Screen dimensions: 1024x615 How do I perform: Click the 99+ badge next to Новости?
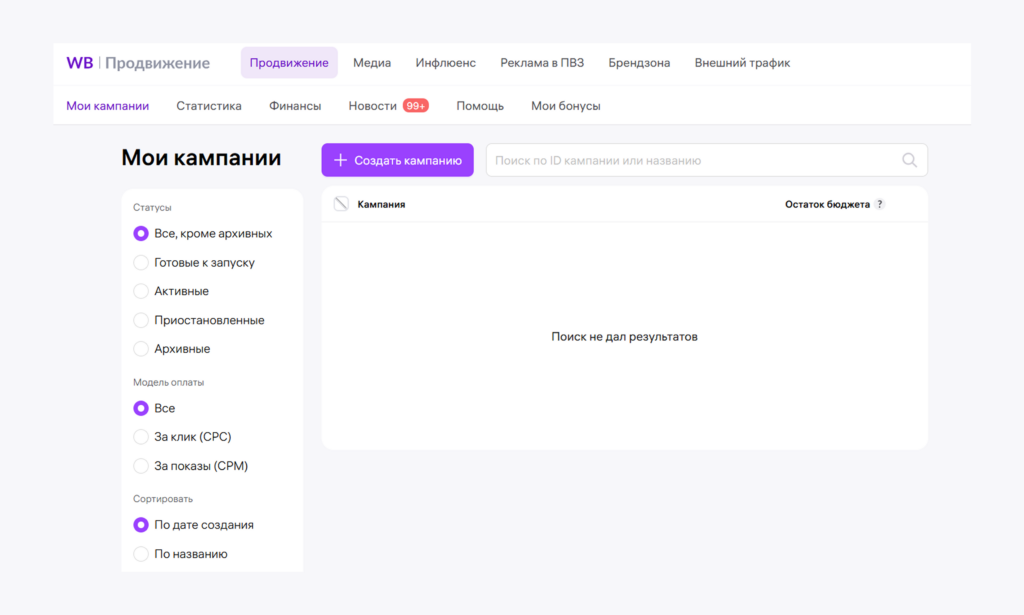(x=417, y=104)
